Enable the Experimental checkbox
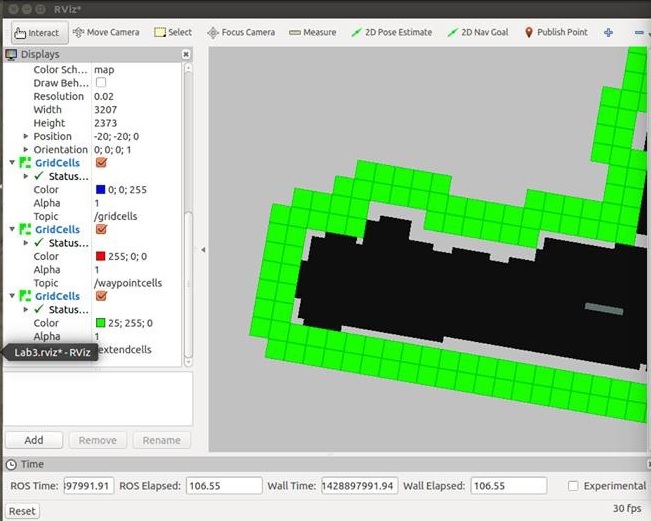The width and height of the screenshot is (651, 521). tap(573, 486)
